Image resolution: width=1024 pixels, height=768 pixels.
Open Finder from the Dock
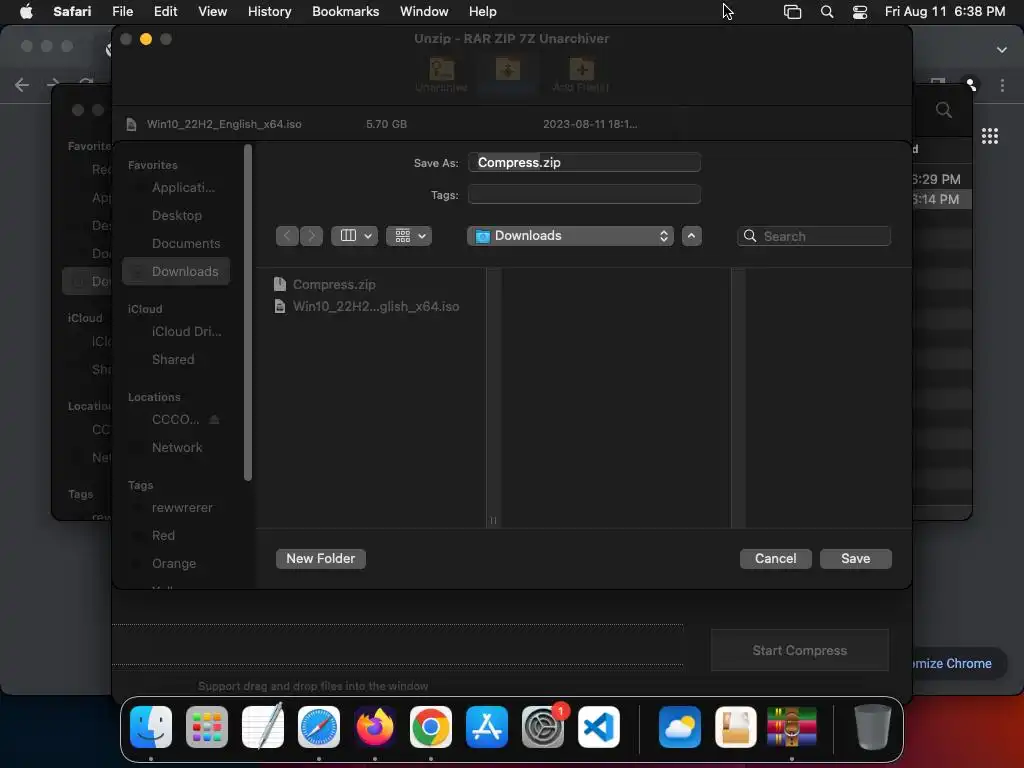pyautogui.click(x=151, y=727)
